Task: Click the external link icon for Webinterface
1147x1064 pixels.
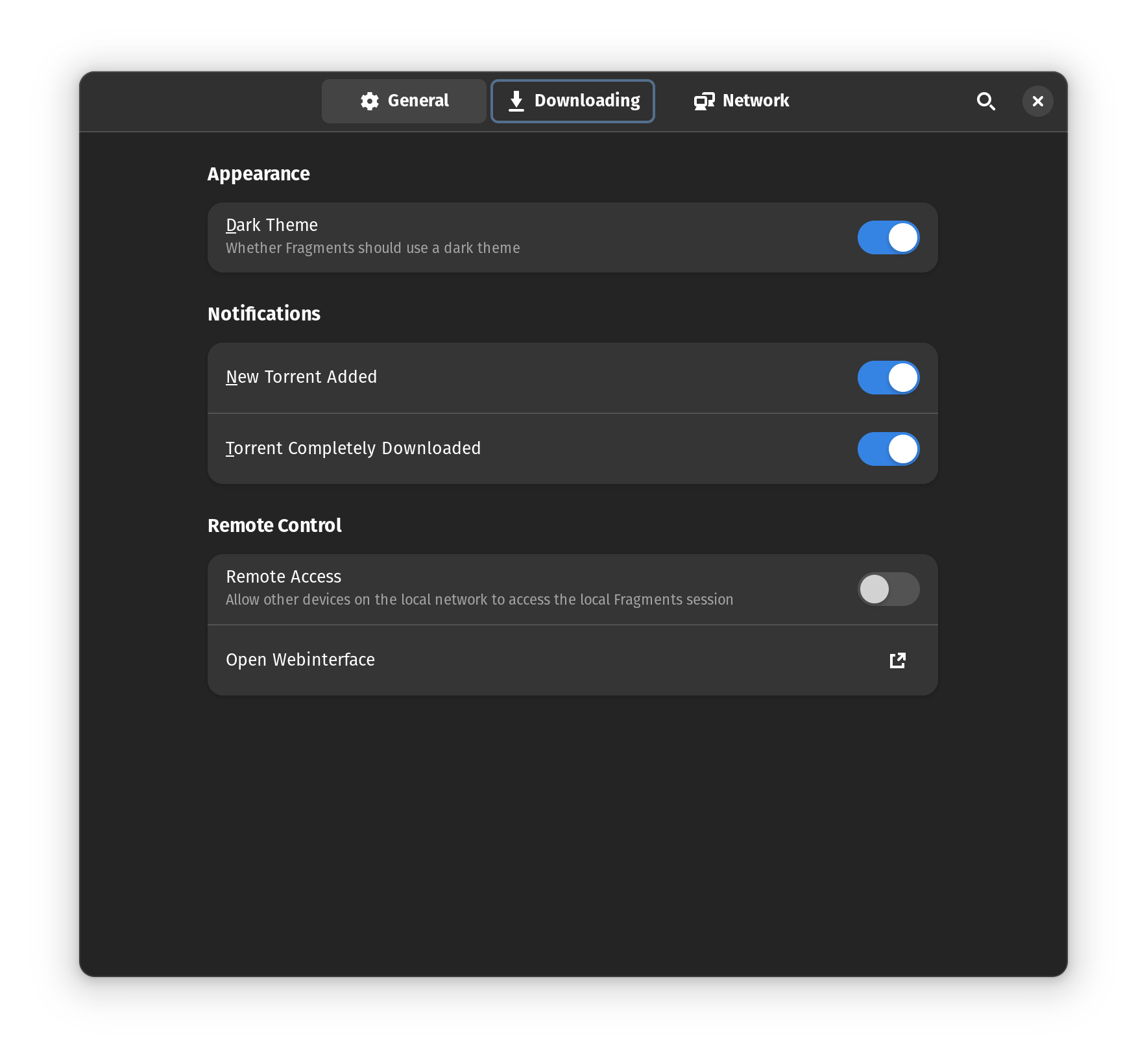Action: pyautogui.click(x=897, y=660)
